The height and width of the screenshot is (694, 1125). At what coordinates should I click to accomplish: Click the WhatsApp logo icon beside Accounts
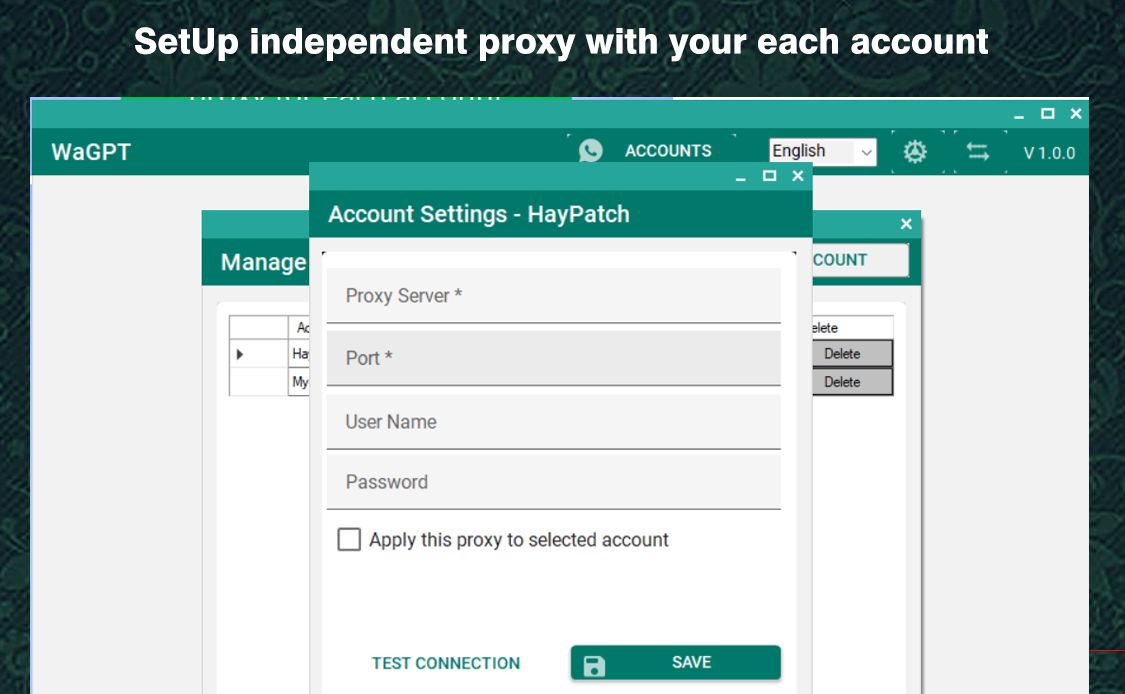(590, 151)
